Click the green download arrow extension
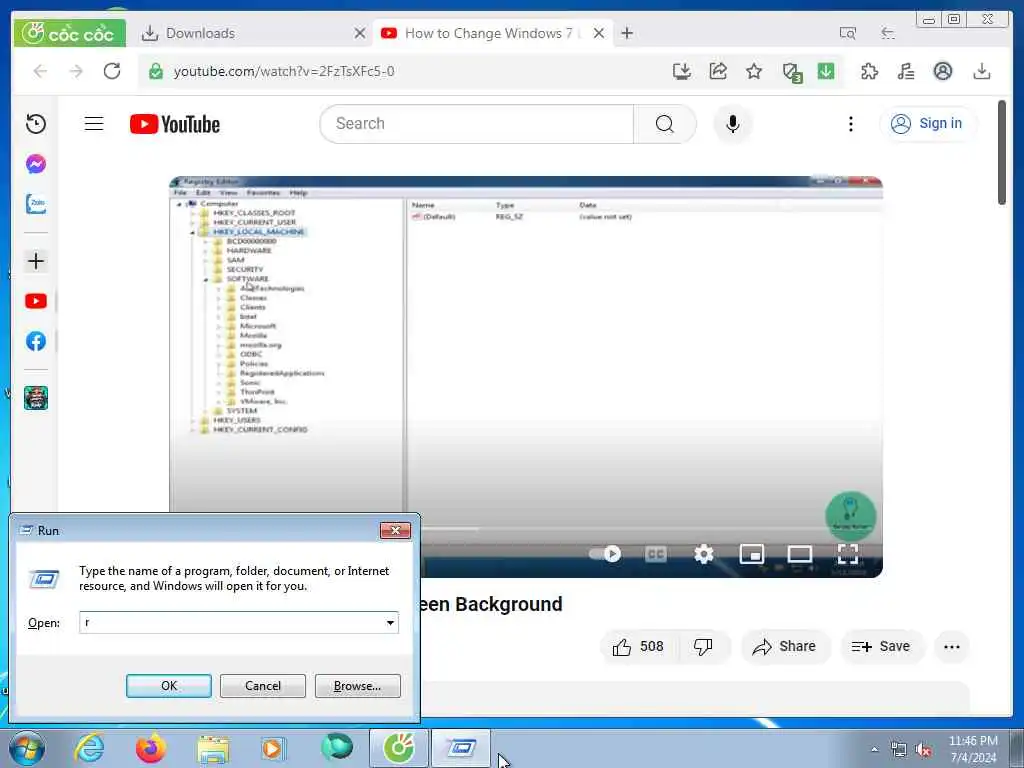The width and height of the screenshot is (1024, 768). coord(826,71)
